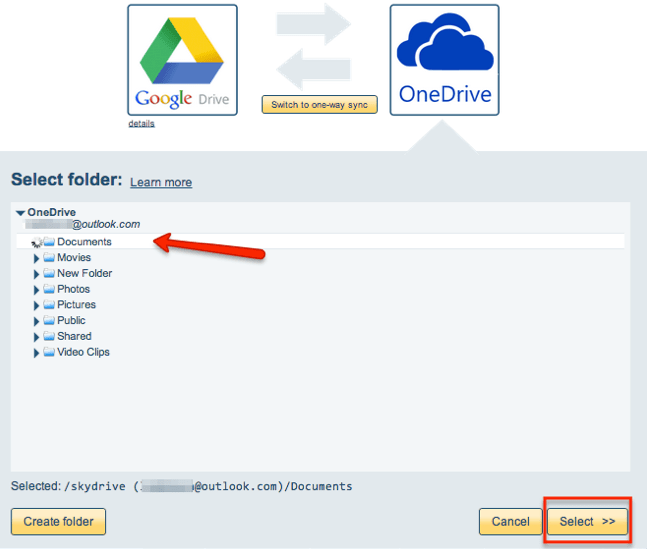Click the Documents folder icon
647x549 pixels.
pyautogui.click(x=49, y=241)
